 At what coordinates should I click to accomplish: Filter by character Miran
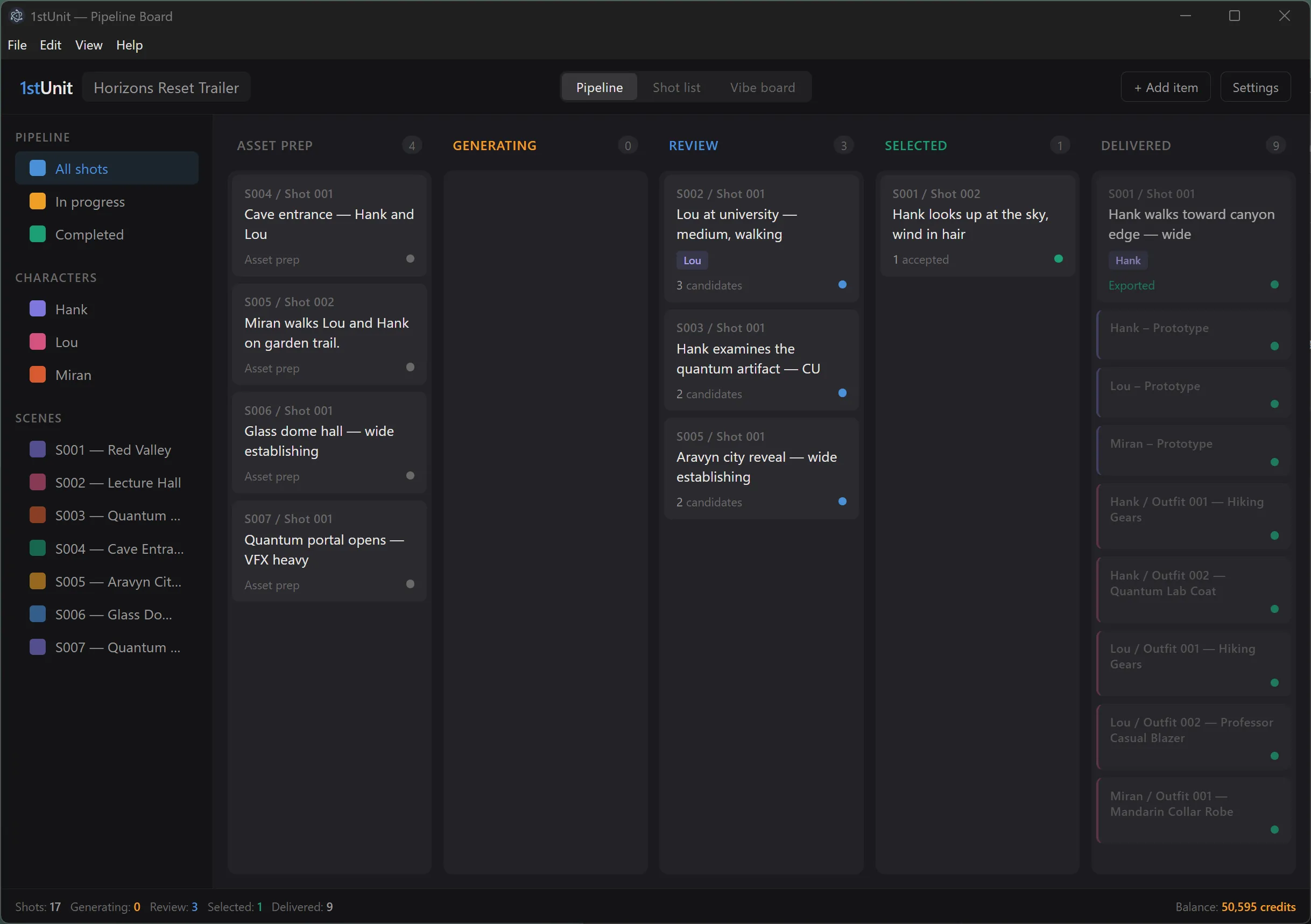[107, 375]
